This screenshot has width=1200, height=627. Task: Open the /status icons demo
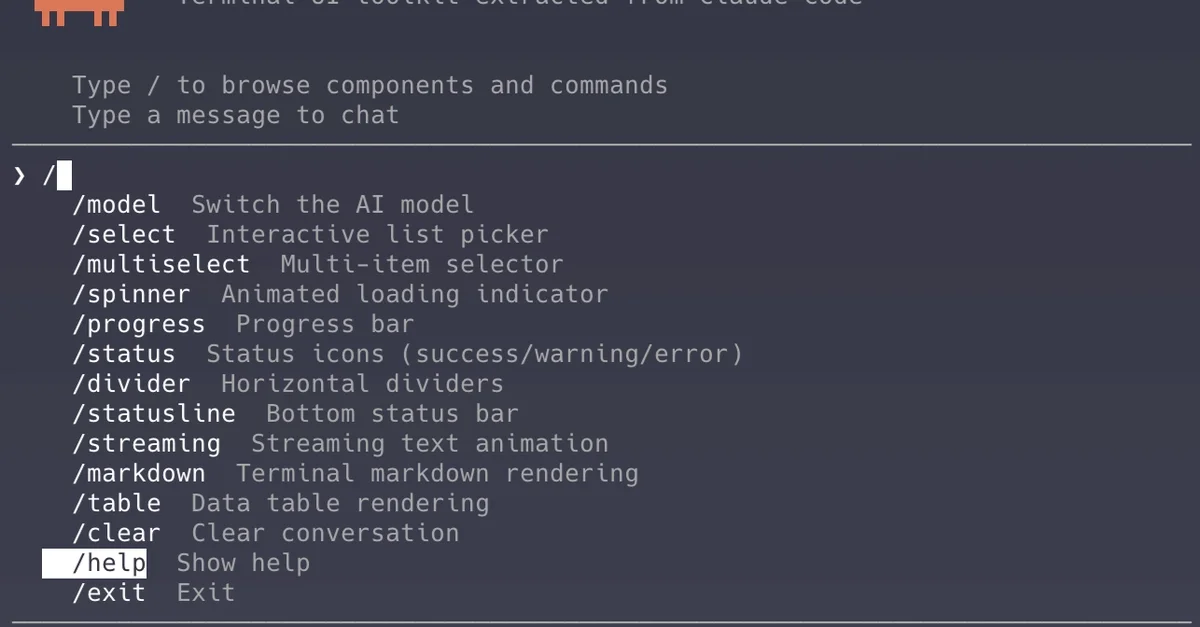(x=124, y=353)
